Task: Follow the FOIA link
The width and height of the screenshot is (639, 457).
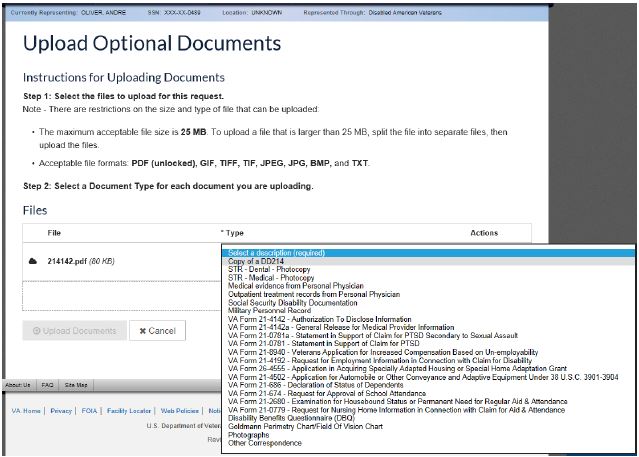Action: pos(89,411)
